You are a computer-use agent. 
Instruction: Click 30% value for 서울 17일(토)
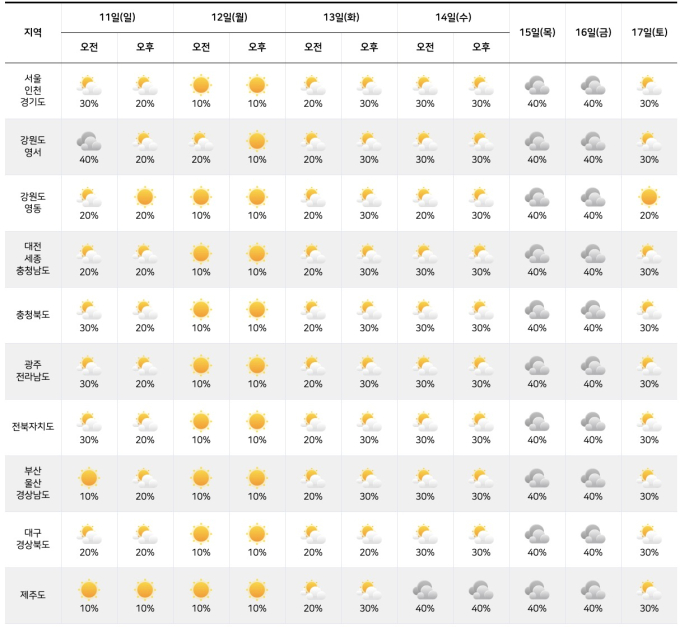[649, 104]
